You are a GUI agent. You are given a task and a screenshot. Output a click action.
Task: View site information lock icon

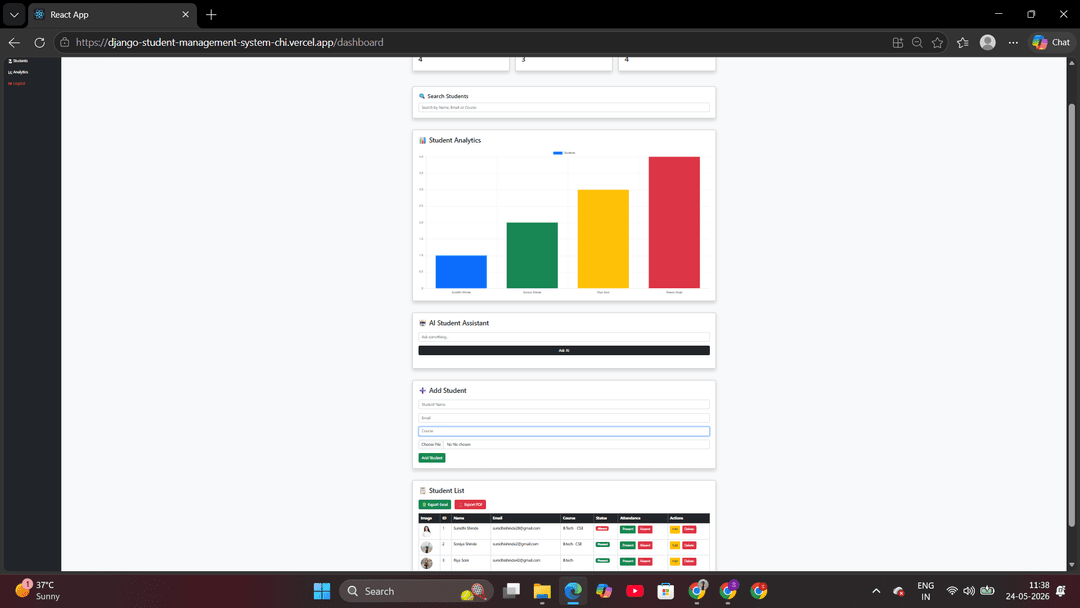(x=65, y=42)
